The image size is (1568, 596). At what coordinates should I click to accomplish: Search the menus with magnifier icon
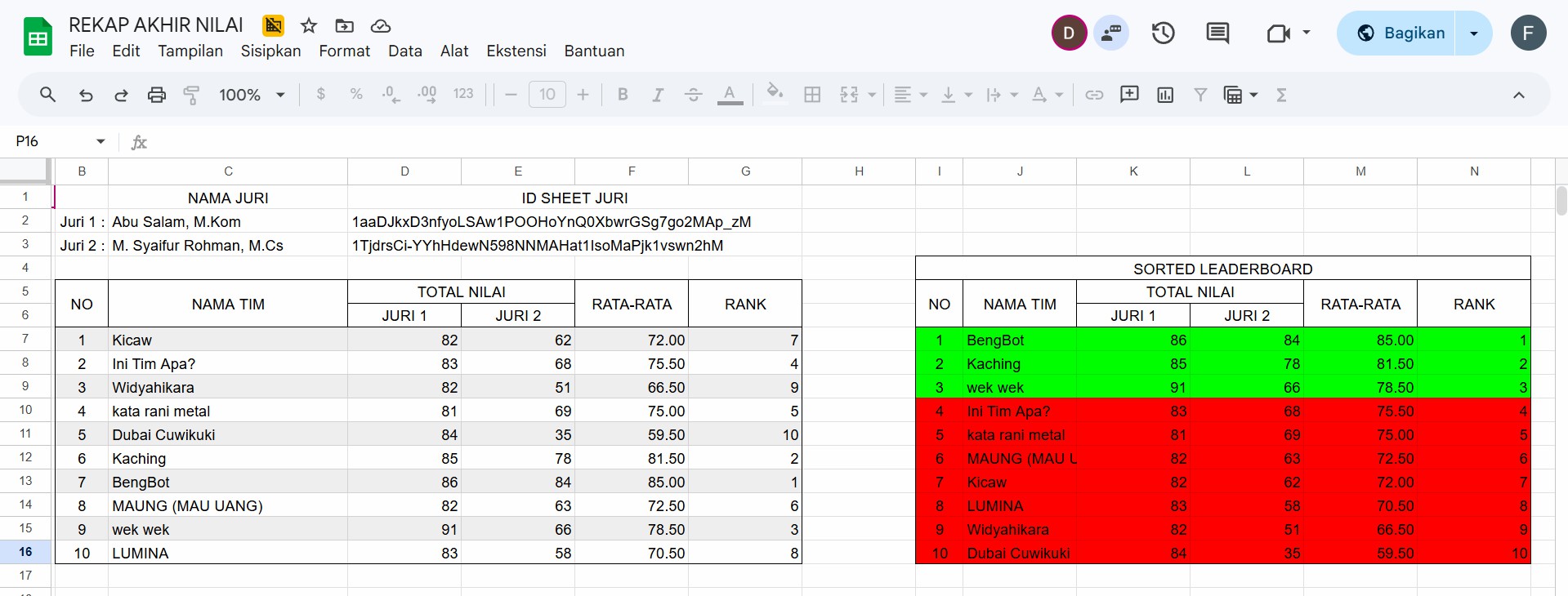coord(48,95)
